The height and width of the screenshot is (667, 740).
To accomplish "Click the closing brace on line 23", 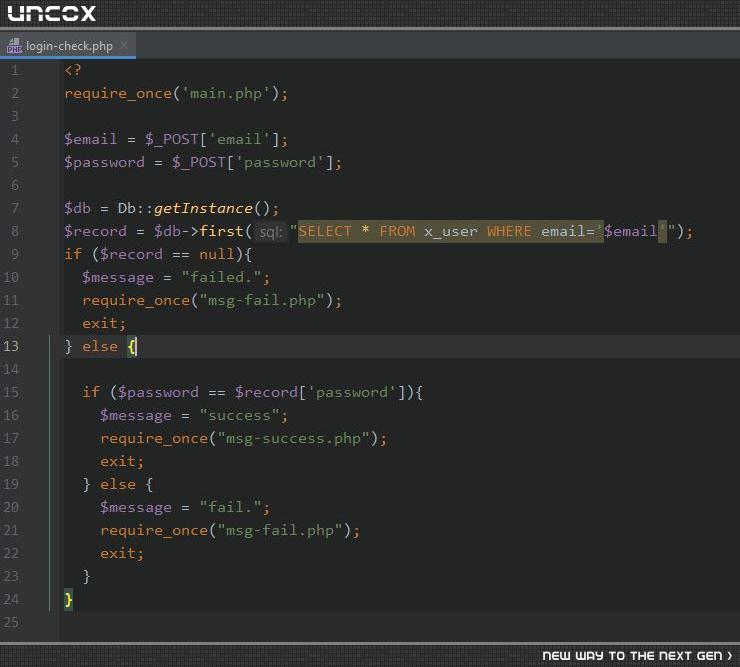I will pyautogui.click(x=86, y=576).
